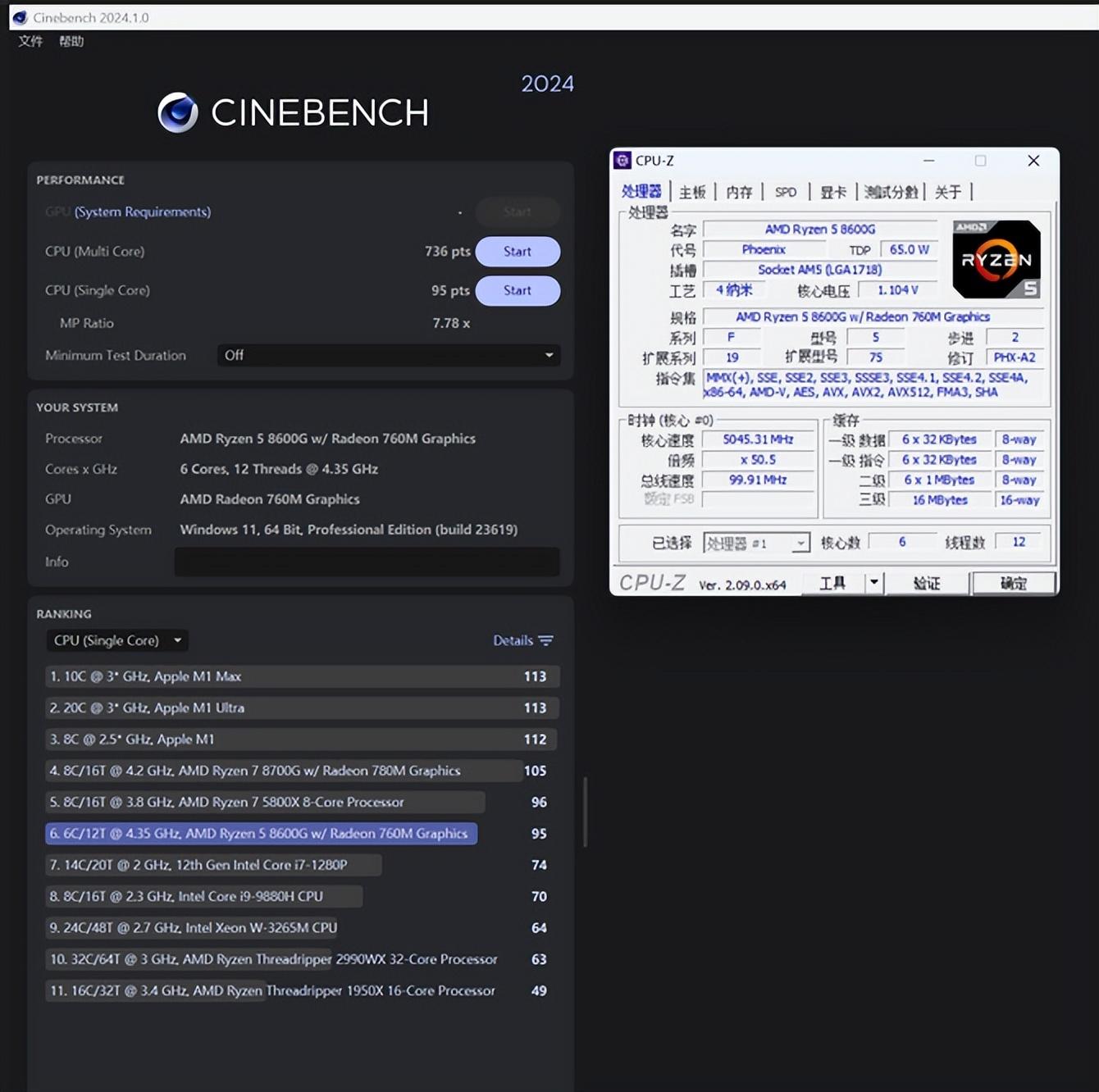Screen dimensions: 1099x1092
Task: Click the Cinebench sphere logo
Action: [178, 112]
